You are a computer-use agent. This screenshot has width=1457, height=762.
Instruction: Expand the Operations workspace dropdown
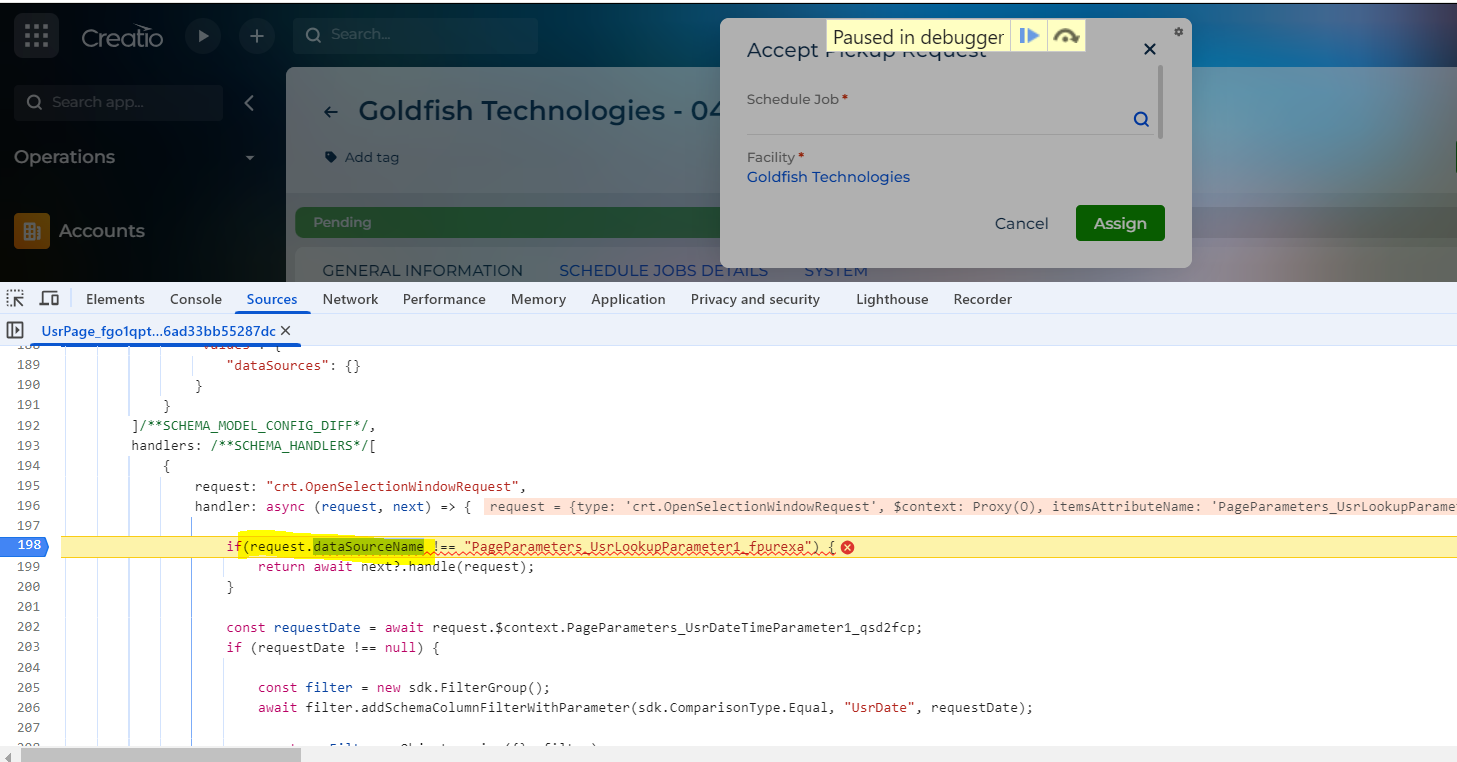click(250, 158)
